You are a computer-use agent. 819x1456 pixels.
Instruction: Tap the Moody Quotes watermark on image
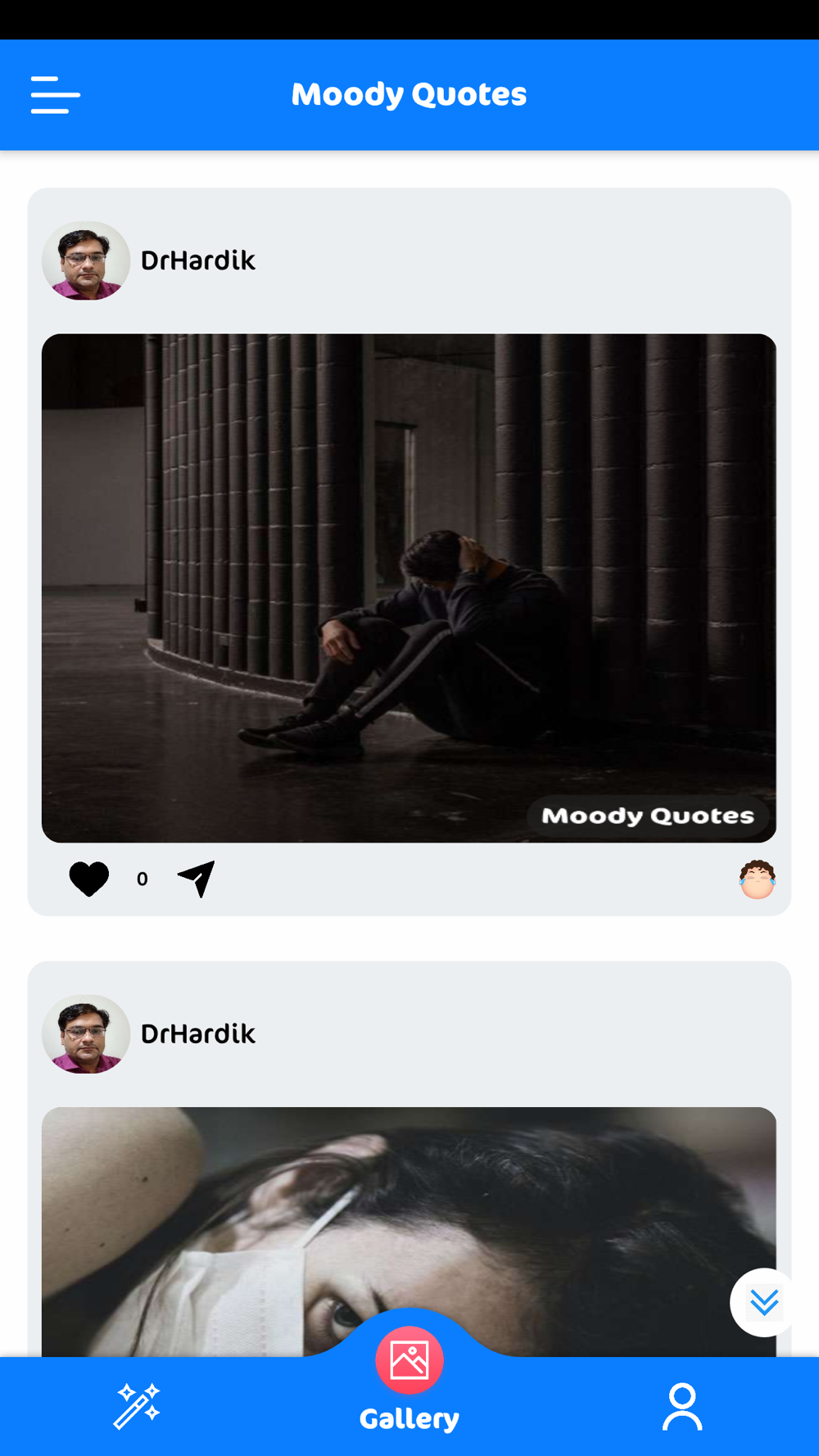[648, 816]
